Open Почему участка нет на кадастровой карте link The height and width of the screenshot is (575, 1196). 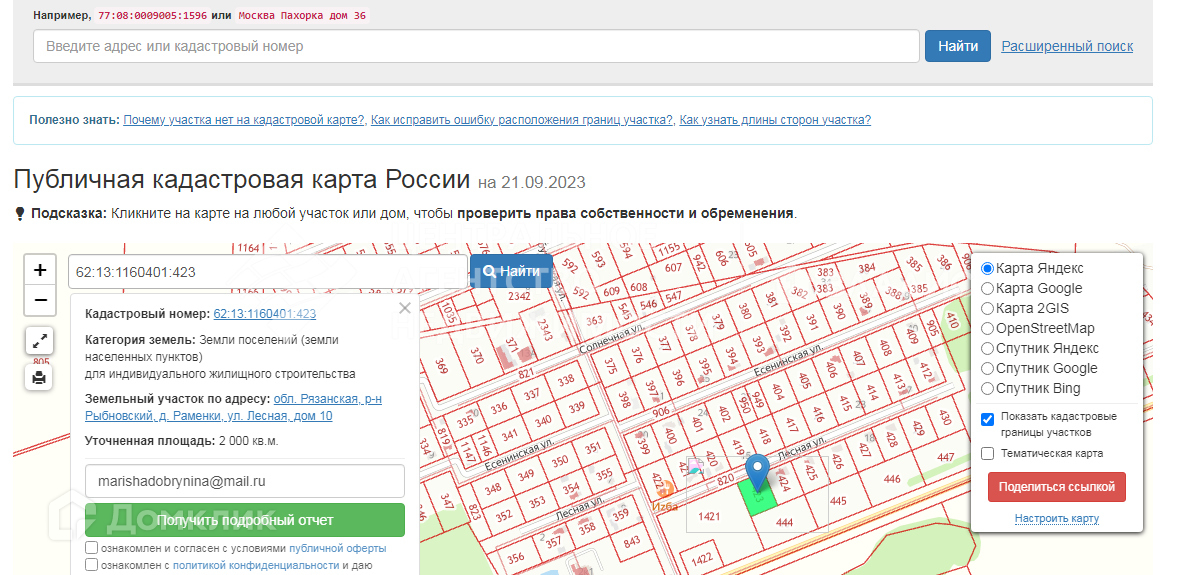tap(244, 120)
